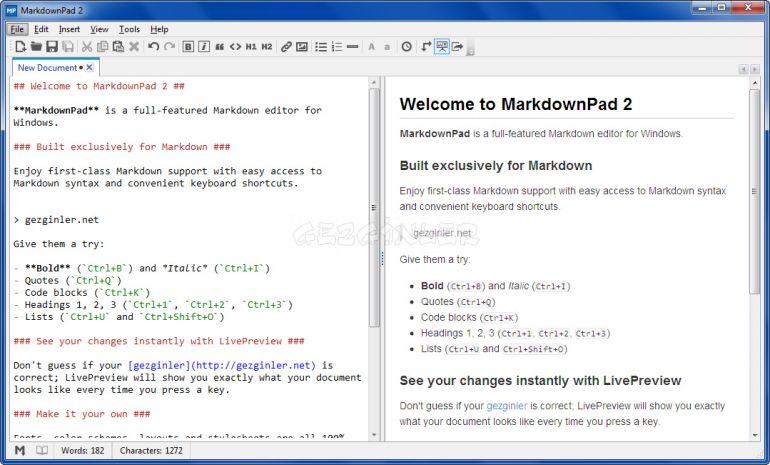
Task: Apply bold formatting with B icon
Action: coord(188,47)
